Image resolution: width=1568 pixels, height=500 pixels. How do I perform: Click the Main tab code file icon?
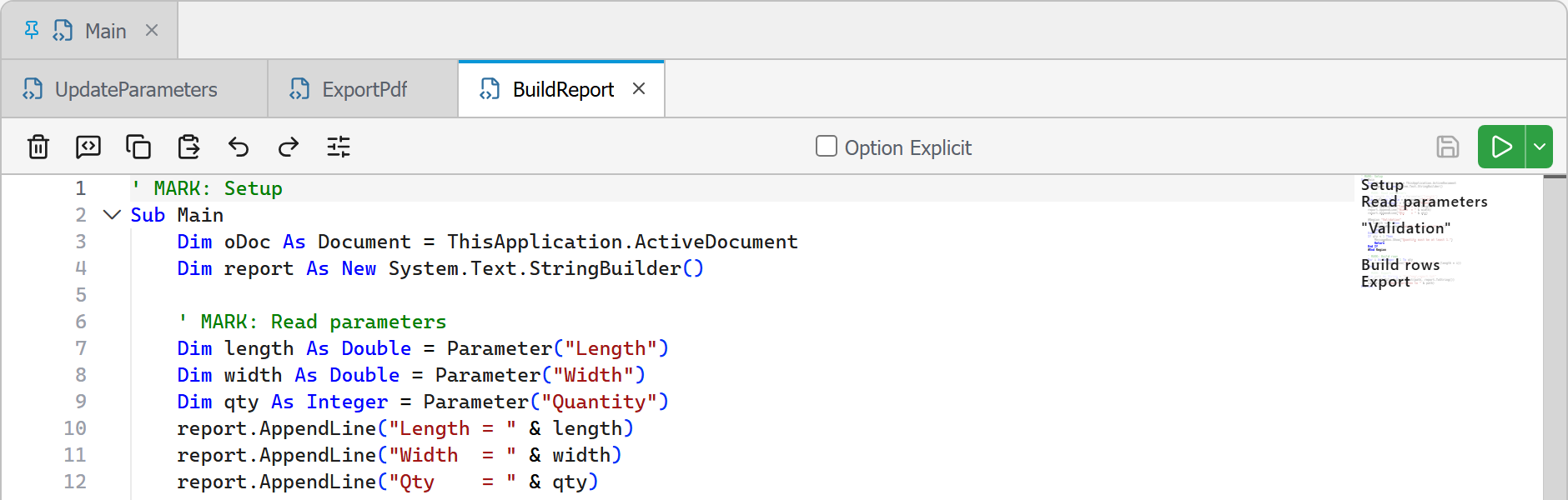pos(63,31)
